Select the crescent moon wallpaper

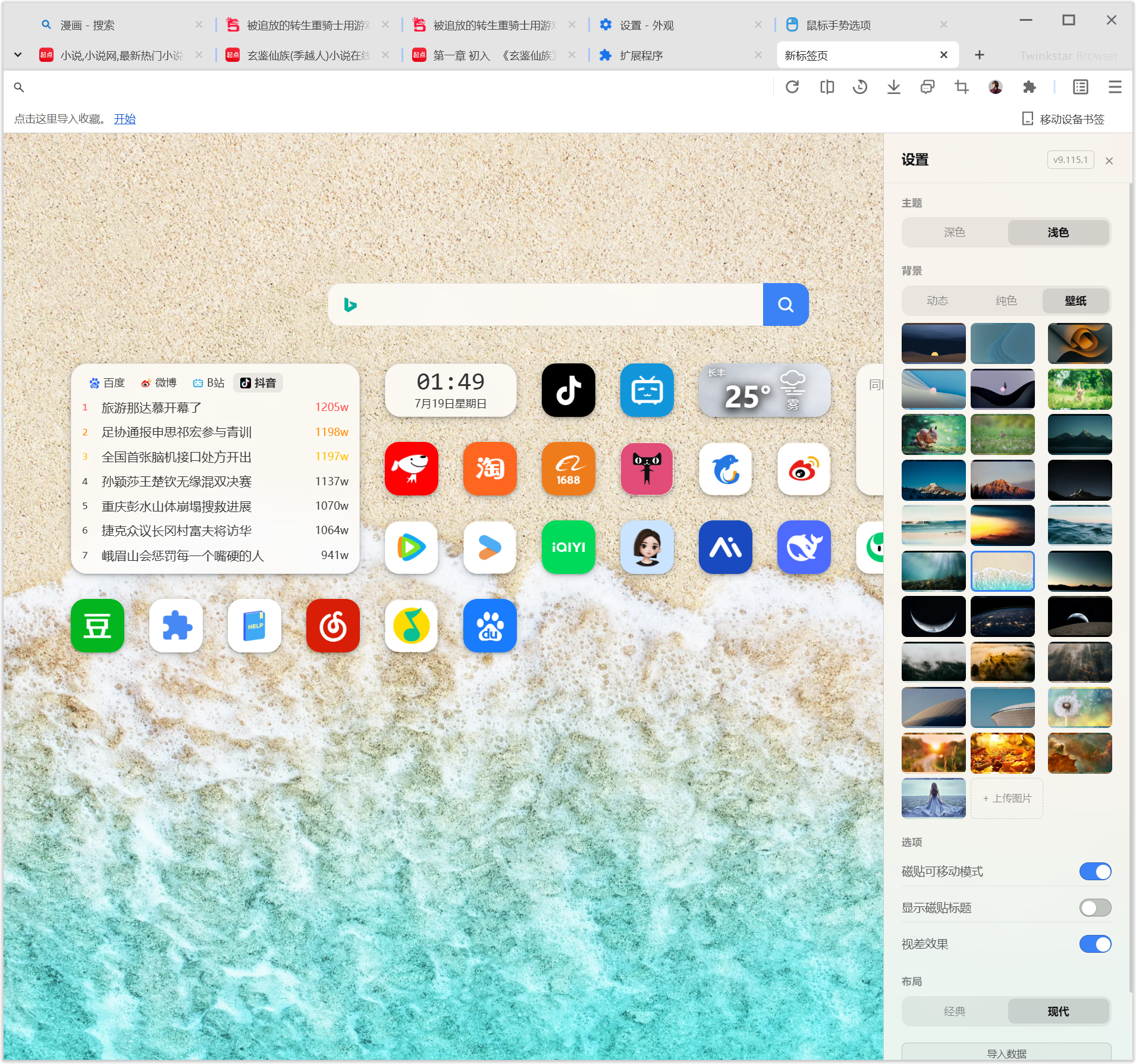tap(933, 617)
